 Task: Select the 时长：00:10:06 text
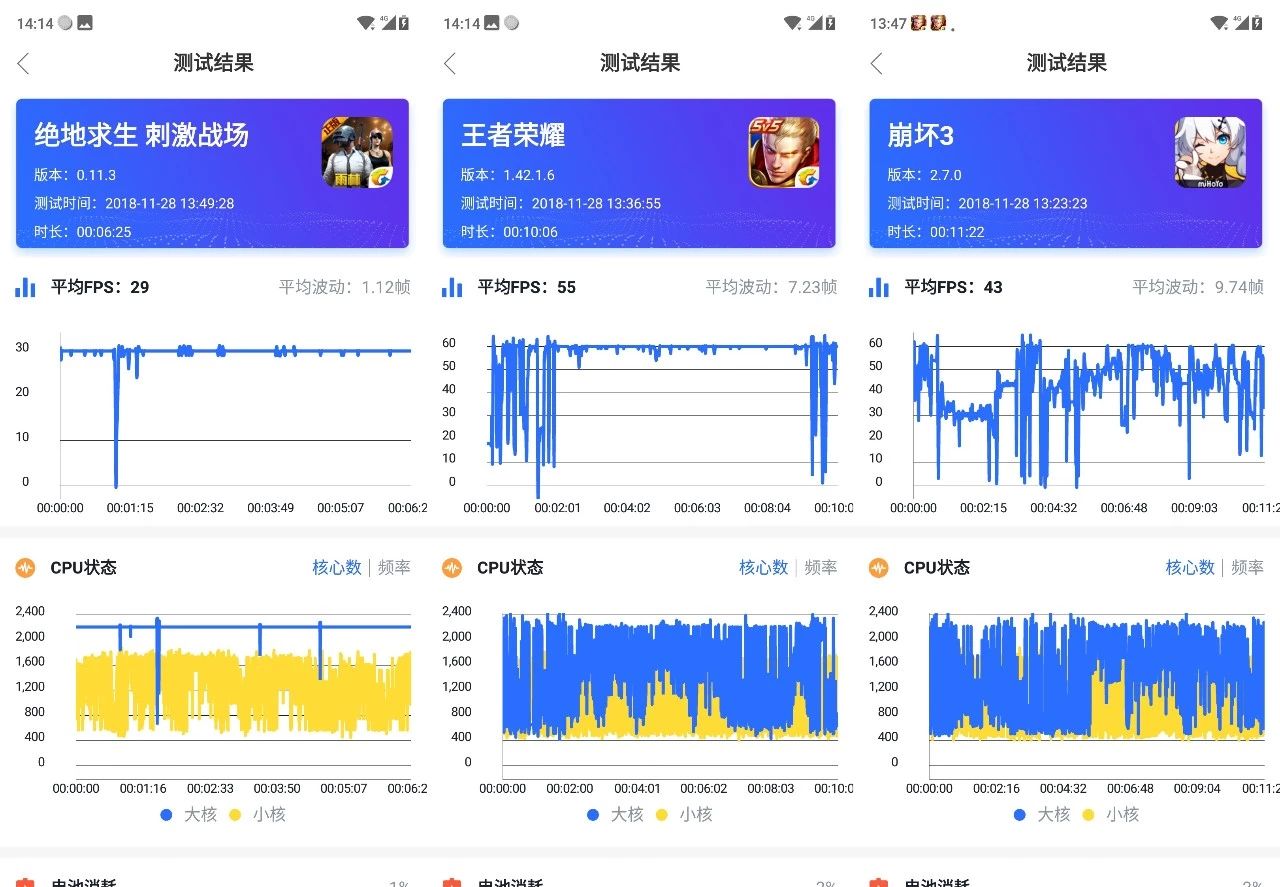pyautogui.click(x=509, y=232)
